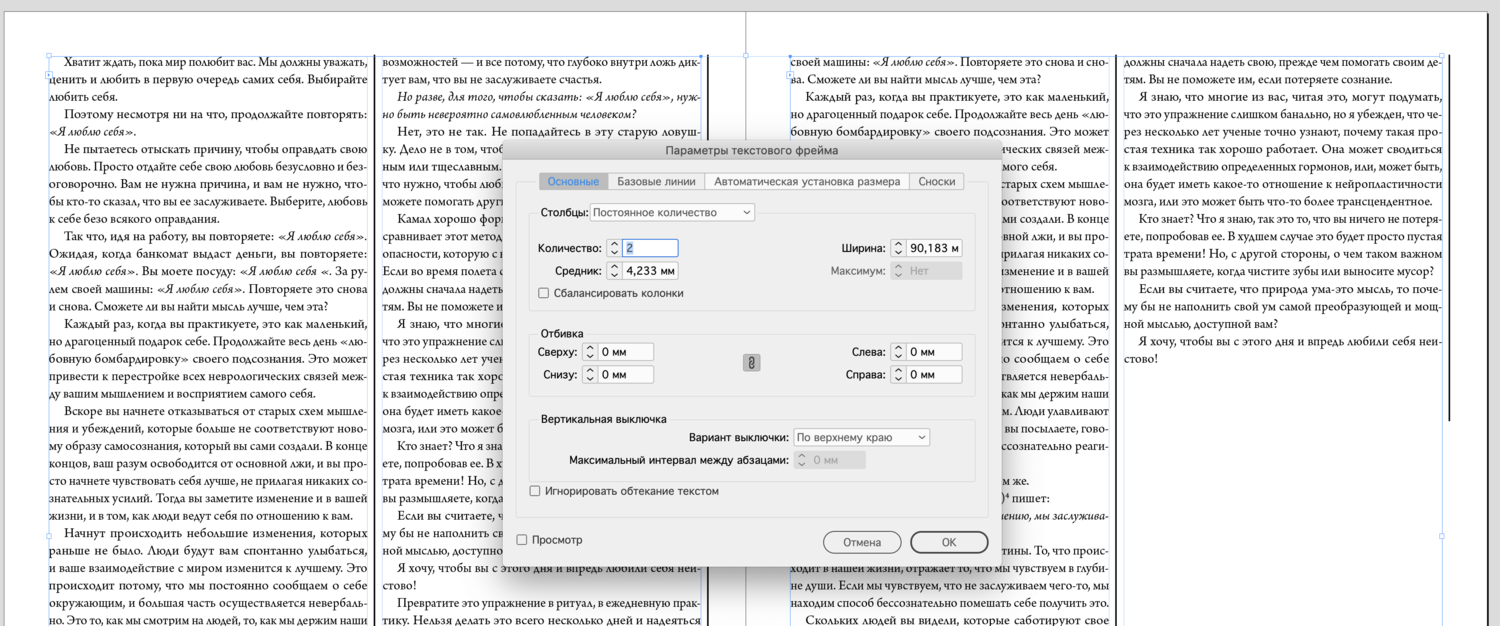Increase the Слева inset via its stepper
The width and height of the screenshot is (1500, 626).
click(x=897, y=348)
